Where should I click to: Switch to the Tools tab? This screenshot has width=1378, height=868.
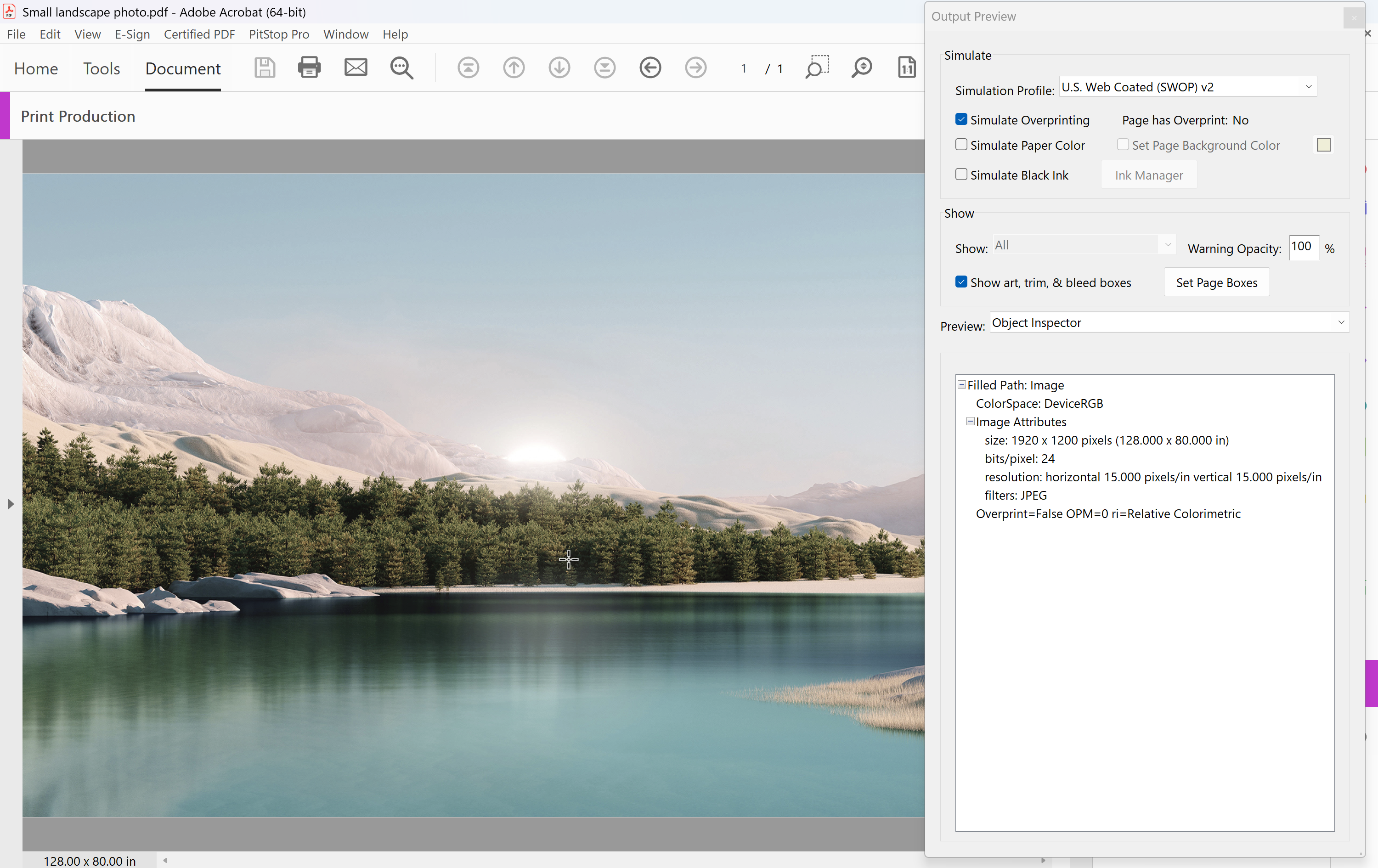(x=102, y=69)
